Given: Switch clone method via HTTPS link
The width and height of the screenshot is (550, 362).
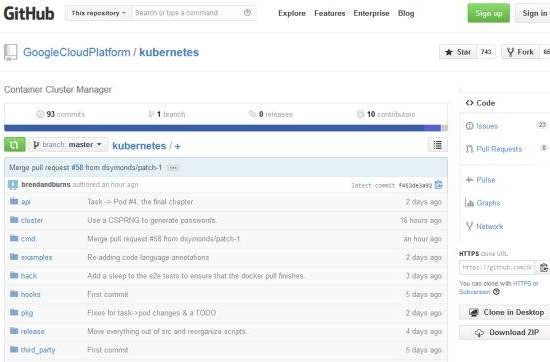Looking at the screenshot, I should pos(522,283).
